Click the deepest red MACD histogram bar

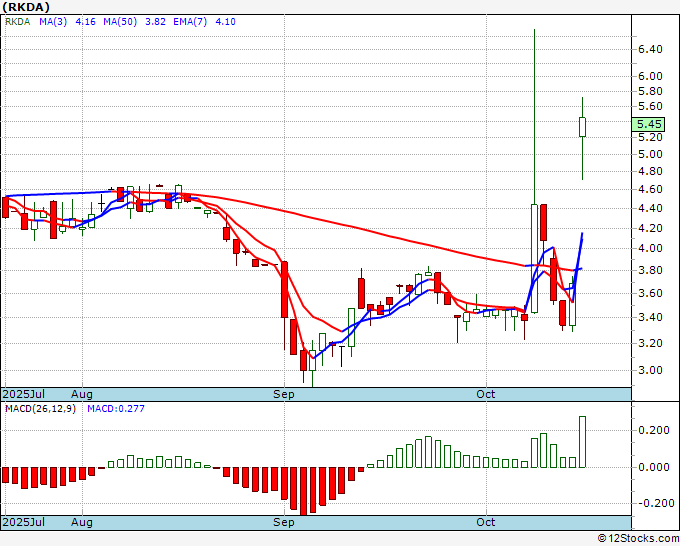coord(303,491)
